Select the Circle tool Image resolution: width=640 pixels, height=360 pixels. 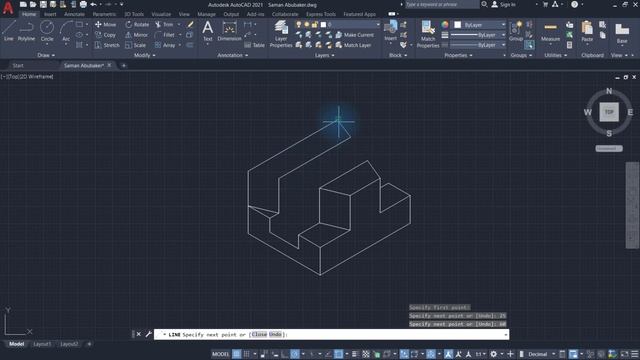47,31
